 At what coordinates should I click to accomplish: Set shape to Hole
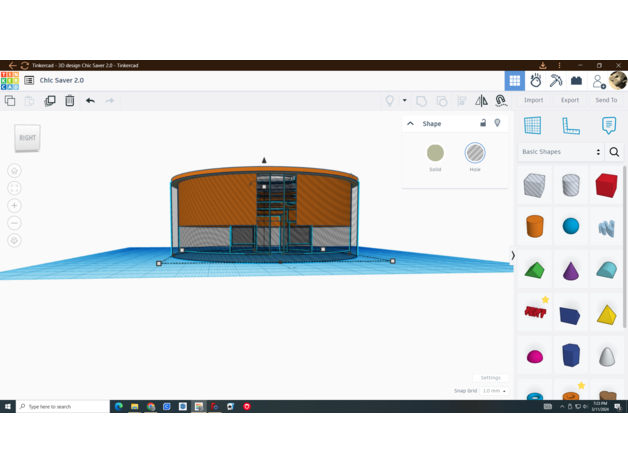point(475,153)
